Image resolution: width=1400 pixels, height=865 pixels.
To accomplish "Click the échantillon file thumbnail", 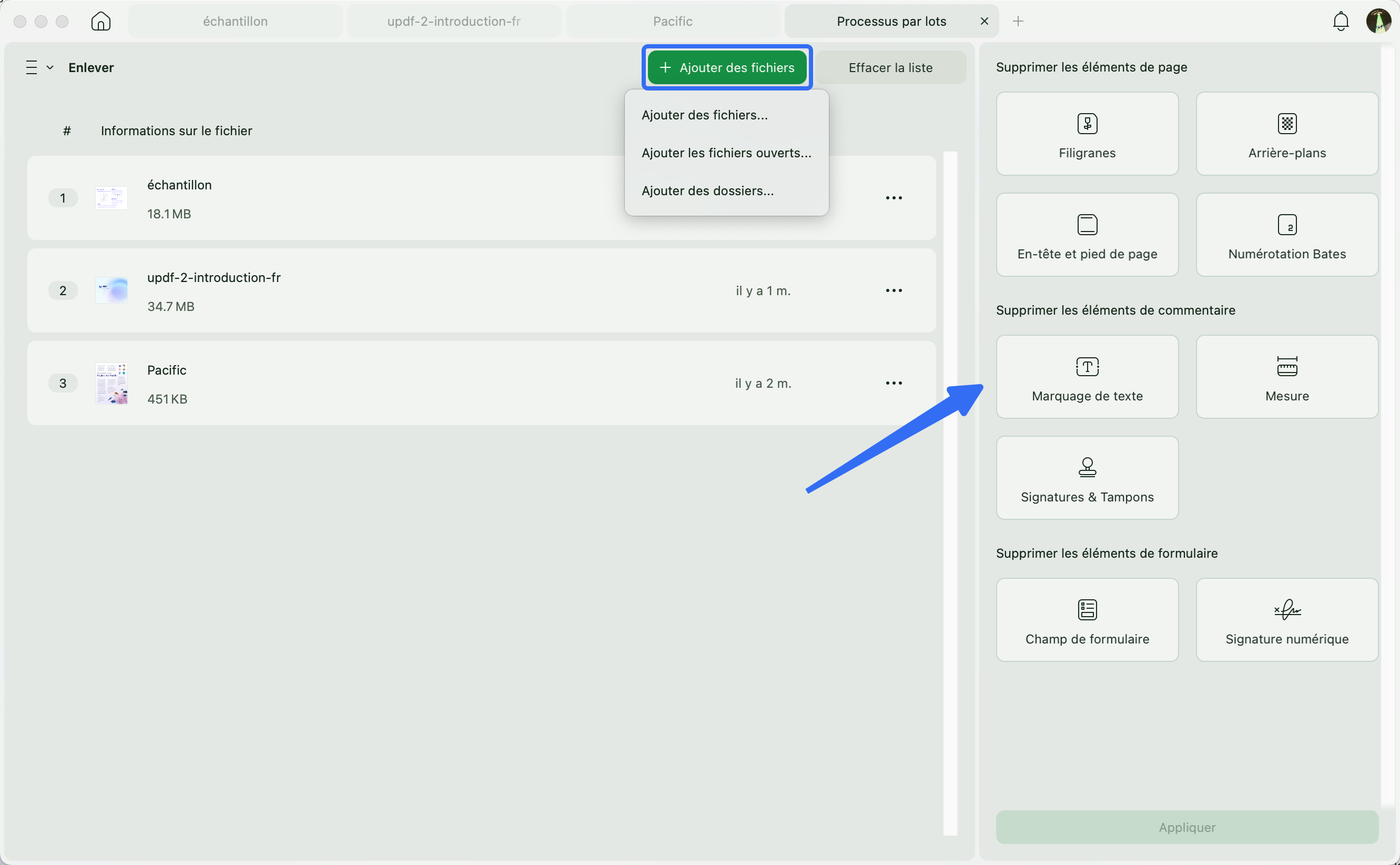I will click(x=111, y=198).
